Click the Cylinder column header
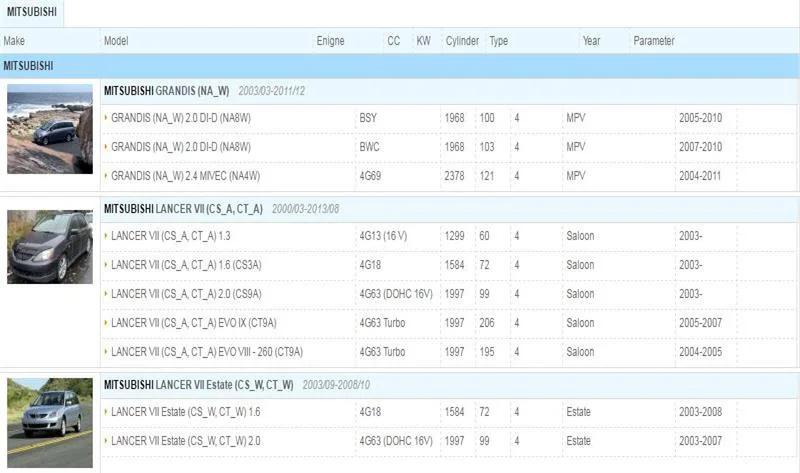The height and width of the screenshot is (473, 800). 462,41
